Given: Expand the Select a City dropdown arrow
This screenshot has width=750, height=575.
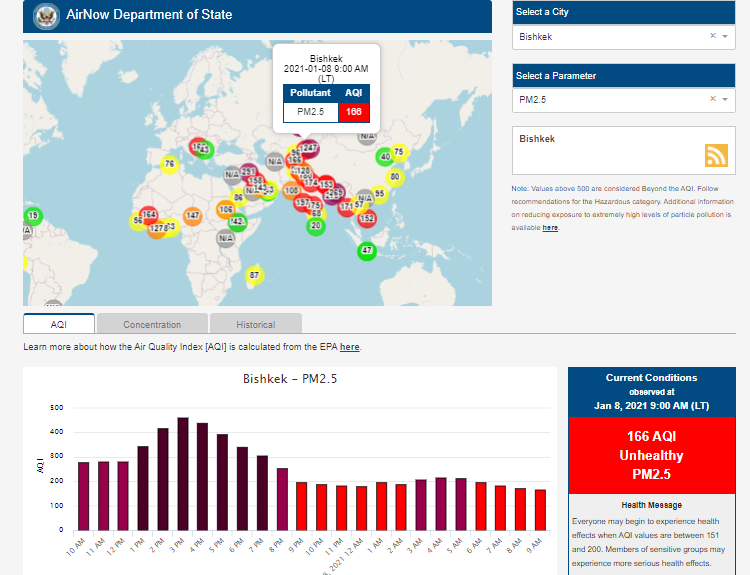Looking at the screenshot, I should [725, 36].
